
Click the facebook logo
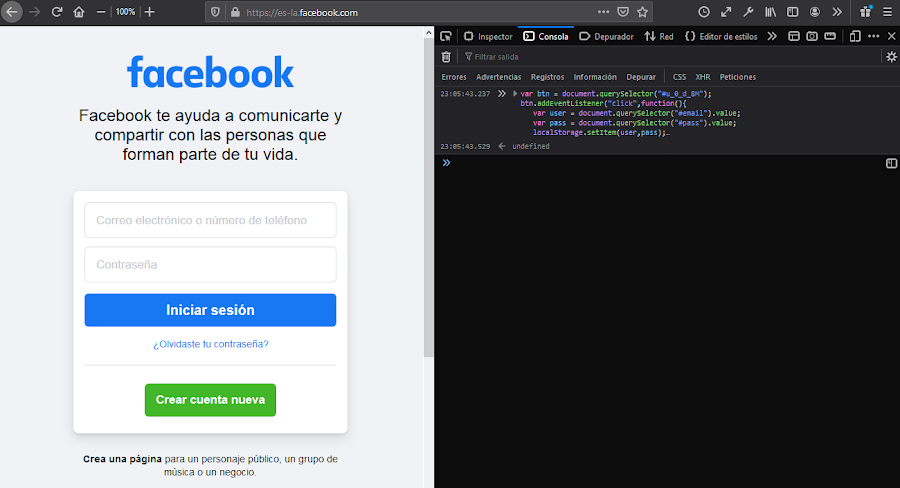click(210, 72)
